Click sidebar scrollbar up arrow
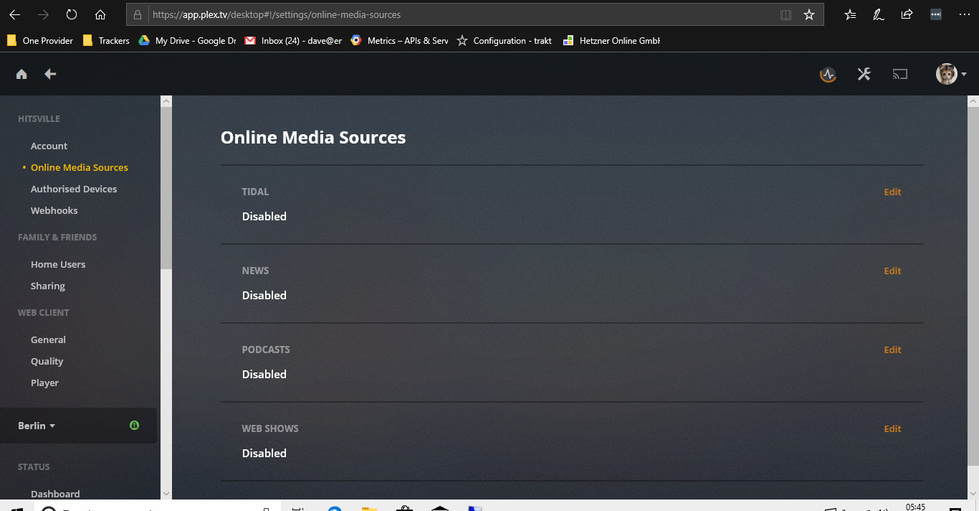This screenshot has width=979, height=511. [166, 102]
